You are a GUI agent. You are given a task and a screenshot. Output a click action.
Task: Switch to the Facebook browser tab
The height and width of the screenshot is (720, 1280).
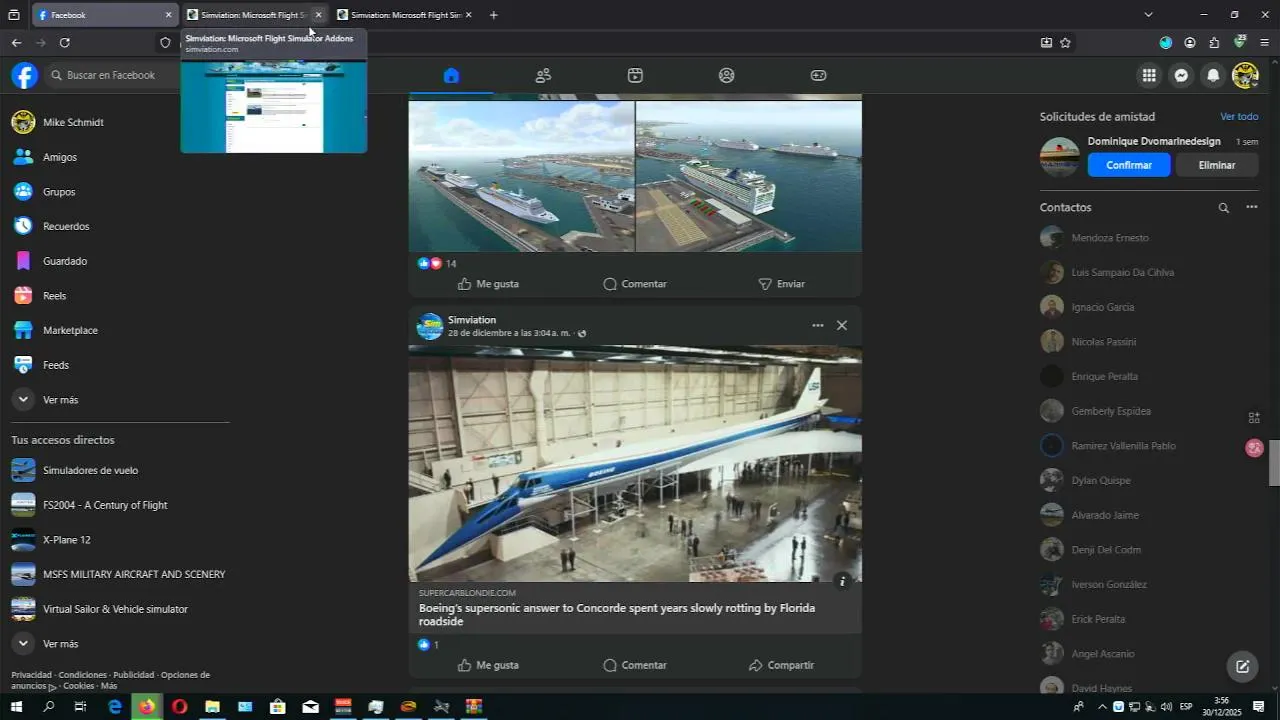click(103, 15)
